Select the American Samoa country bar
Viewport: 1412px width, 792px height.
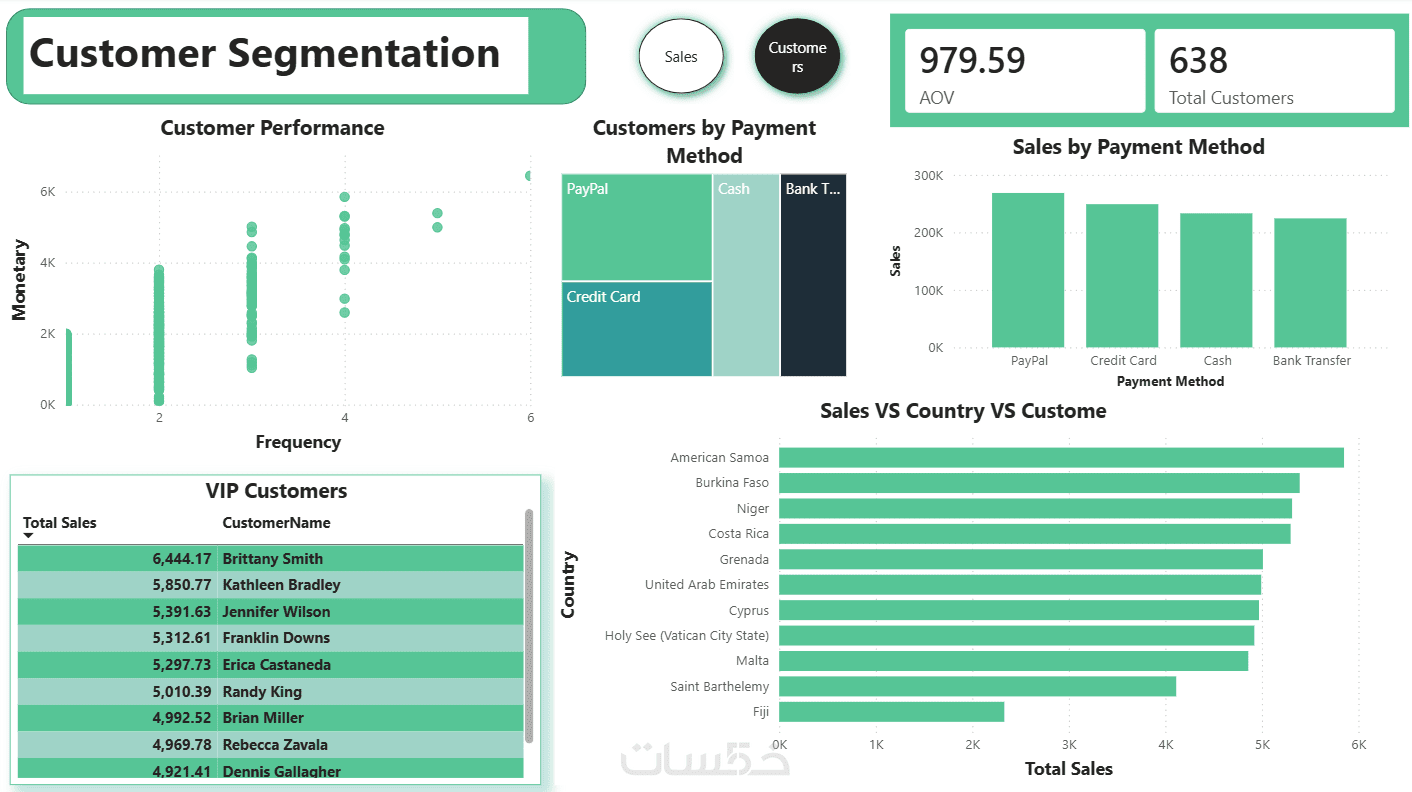[x=1061, y=457]
